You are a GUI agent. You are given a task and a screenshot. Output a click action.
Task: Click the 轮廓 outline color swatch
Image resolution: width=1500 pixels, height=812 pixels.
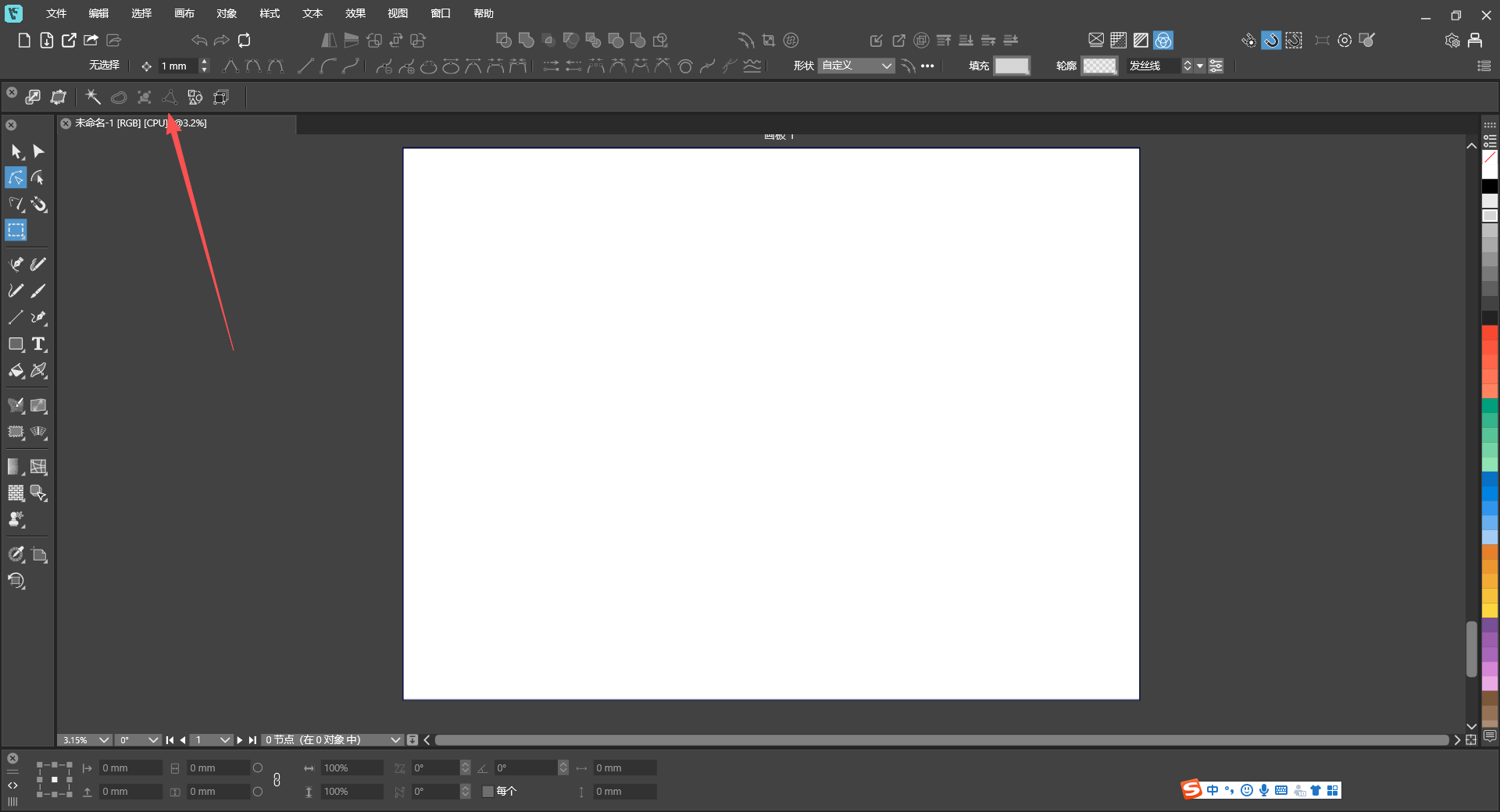[1099, 66]
